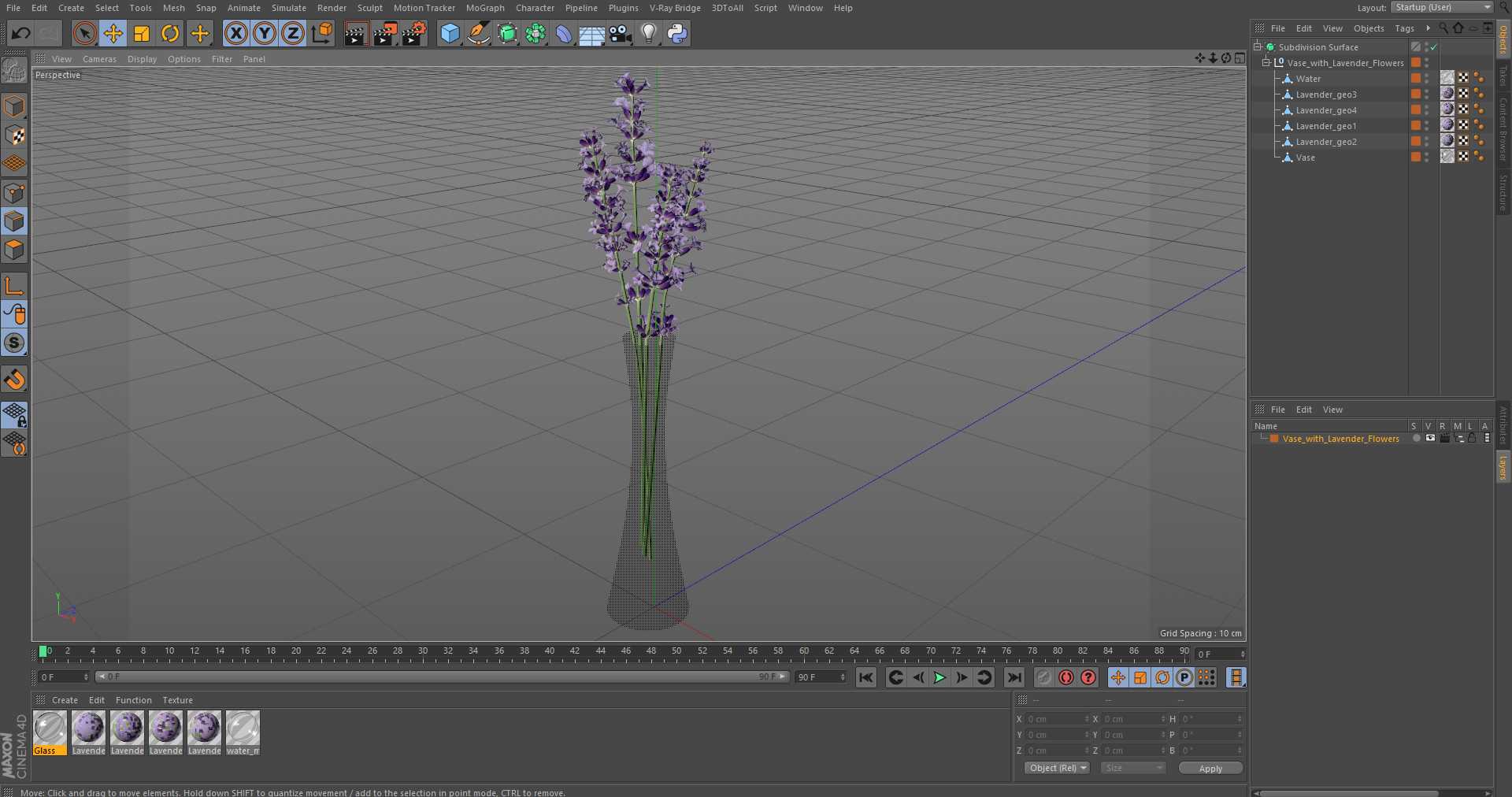Collapse Vase_with_Lavender_Flowers group
Image resolution: width=1512 pixels, height=797 pixels.
tap(1266, 62)
